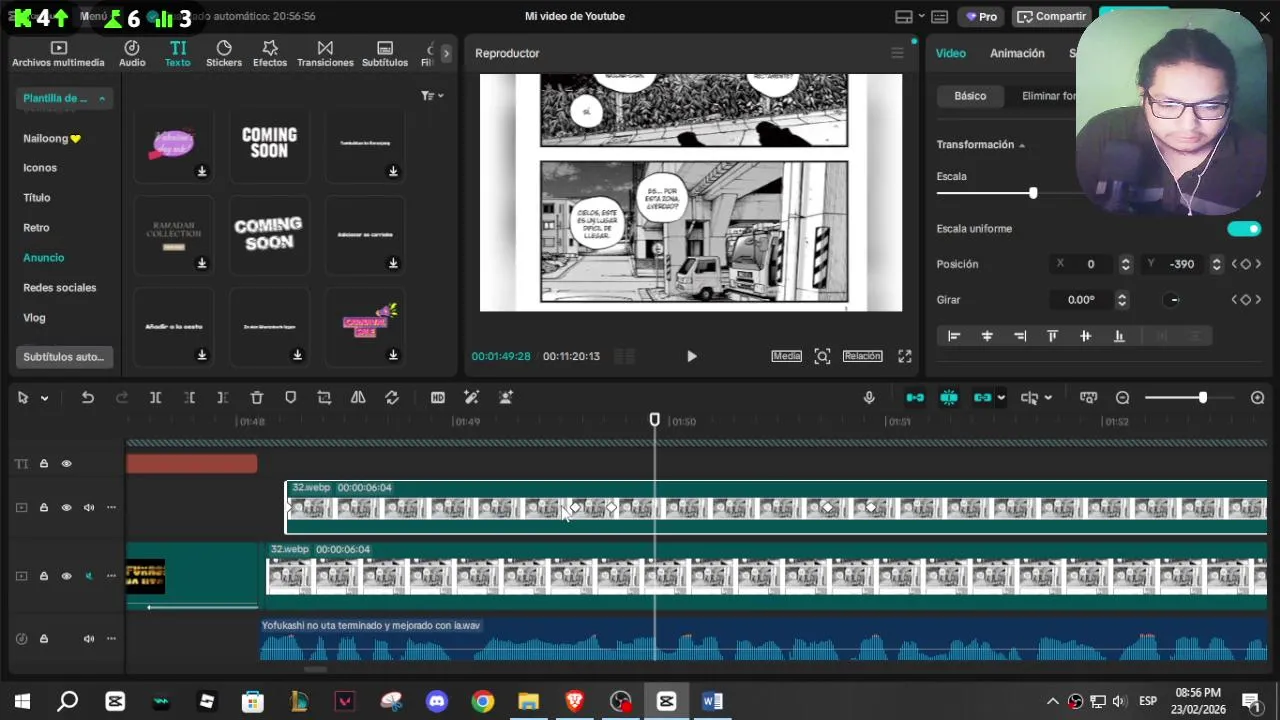Viewport: 1280px width, 720px height.
Task: Toggle auto-snapping in timeline toolbar
Action: (x=949, y=398)
